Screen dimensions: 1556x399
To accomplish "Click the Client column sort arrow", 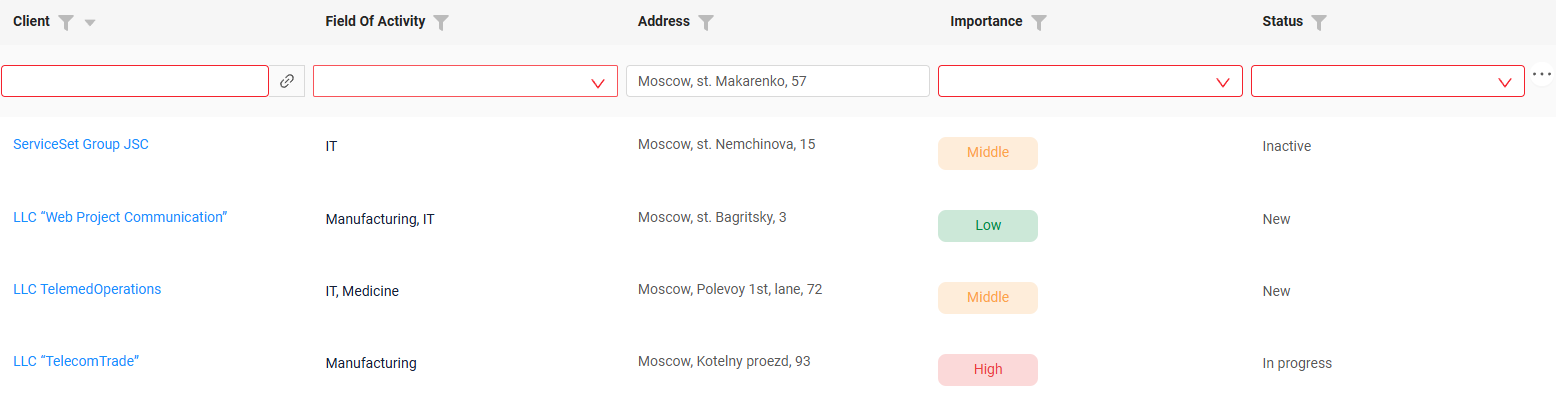I will pyautogui.click(x=90, y=23).
